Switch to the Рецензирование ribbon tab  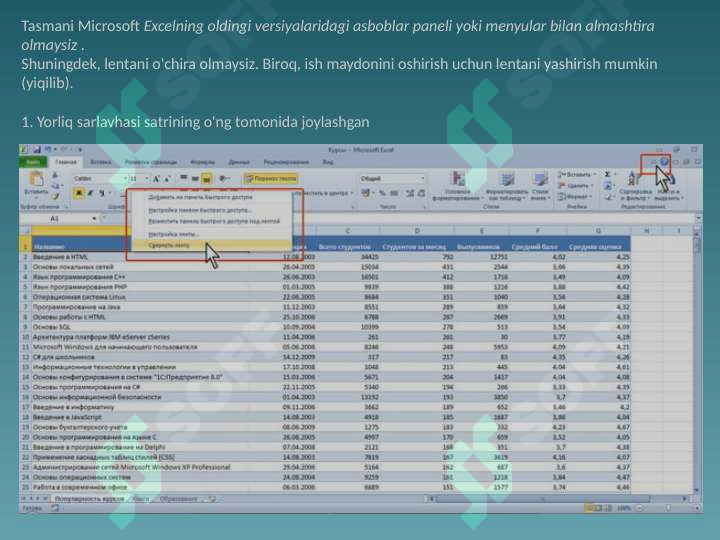pyautogui.click(x=286, y=162)
